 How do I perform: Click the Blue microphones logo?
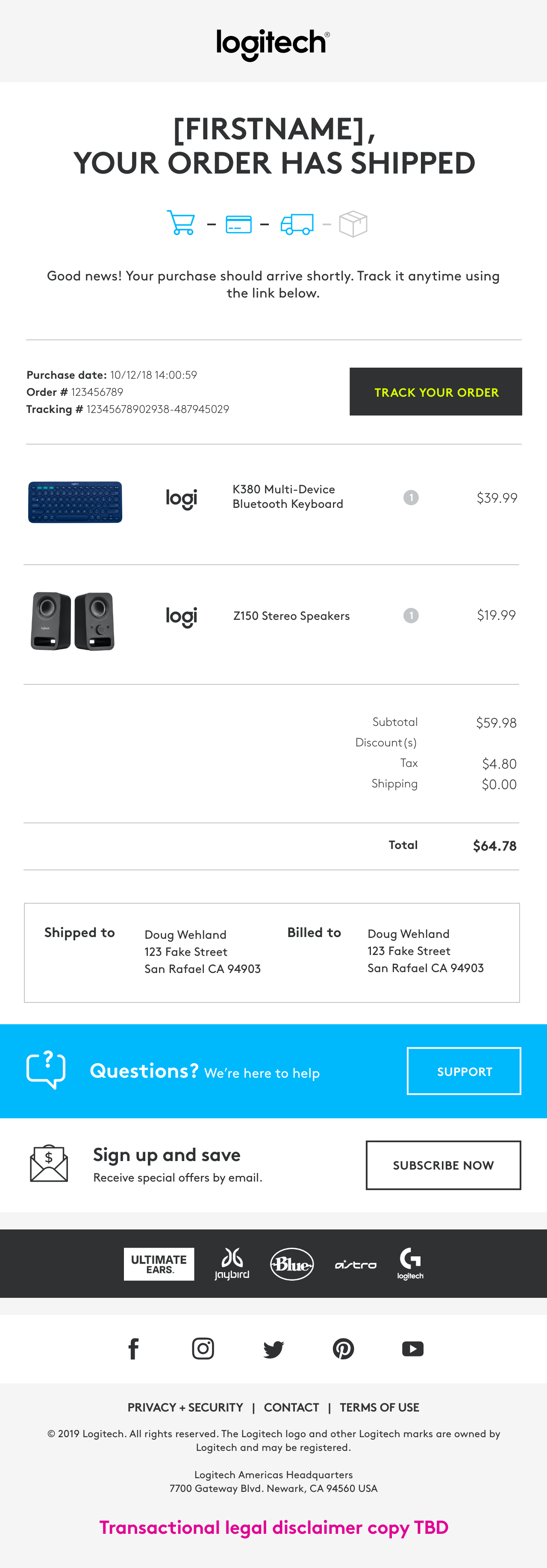[x=291, y=1264]
